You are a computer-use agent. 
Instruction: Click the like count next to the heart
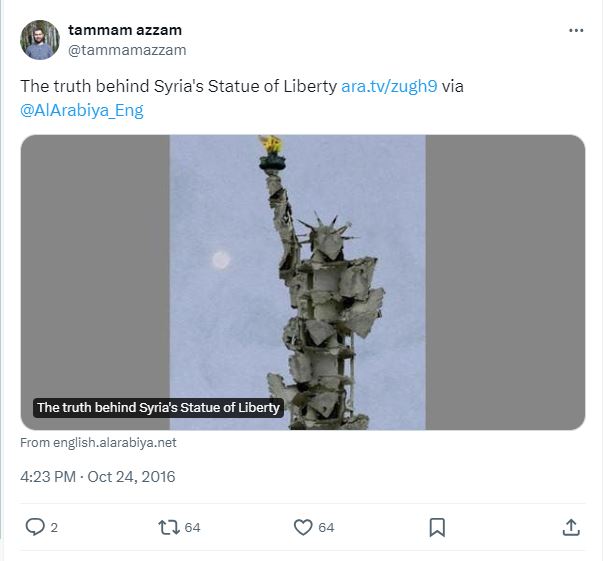[x=326, y=527]
